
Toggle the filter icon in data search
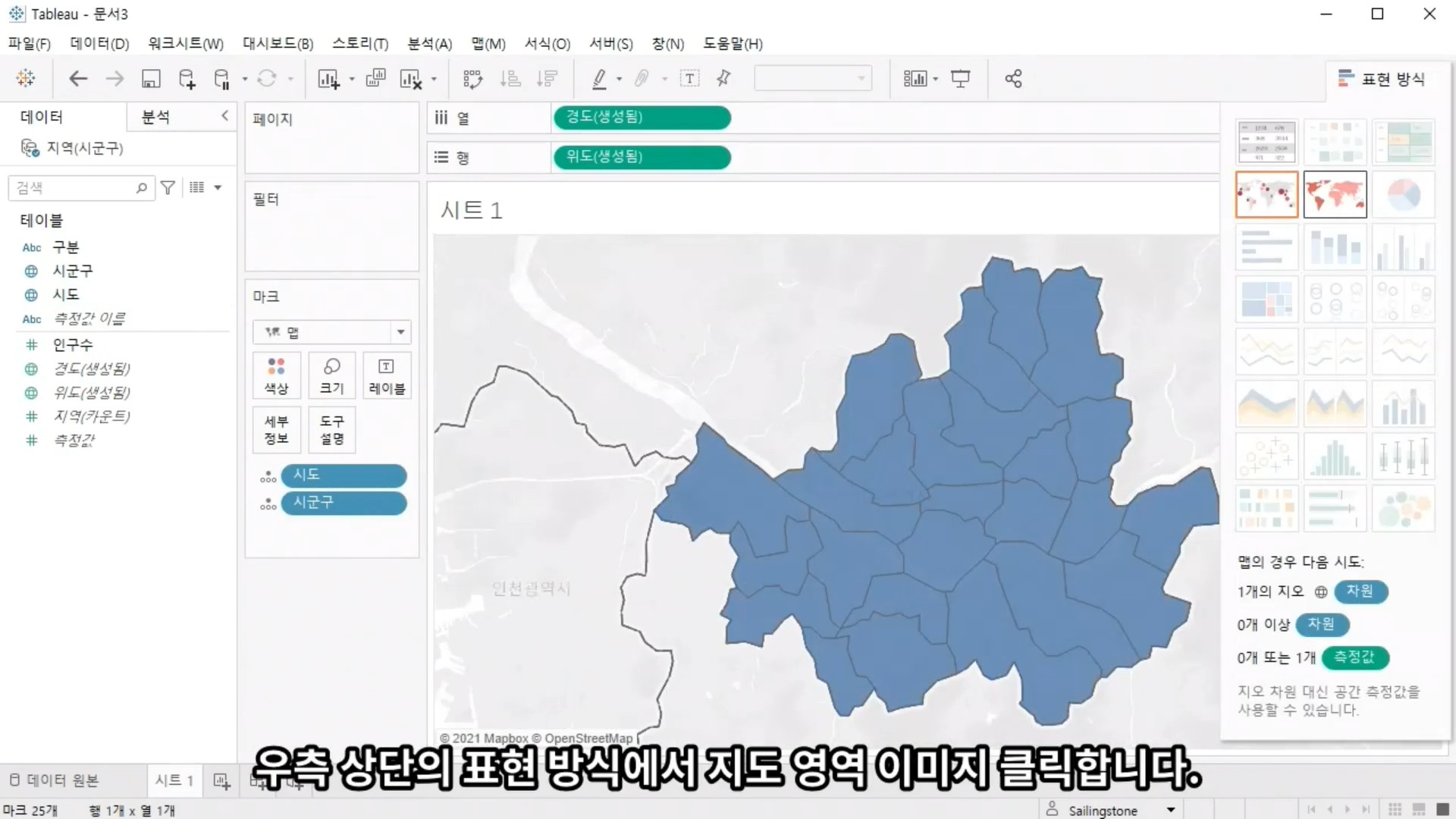168,187
